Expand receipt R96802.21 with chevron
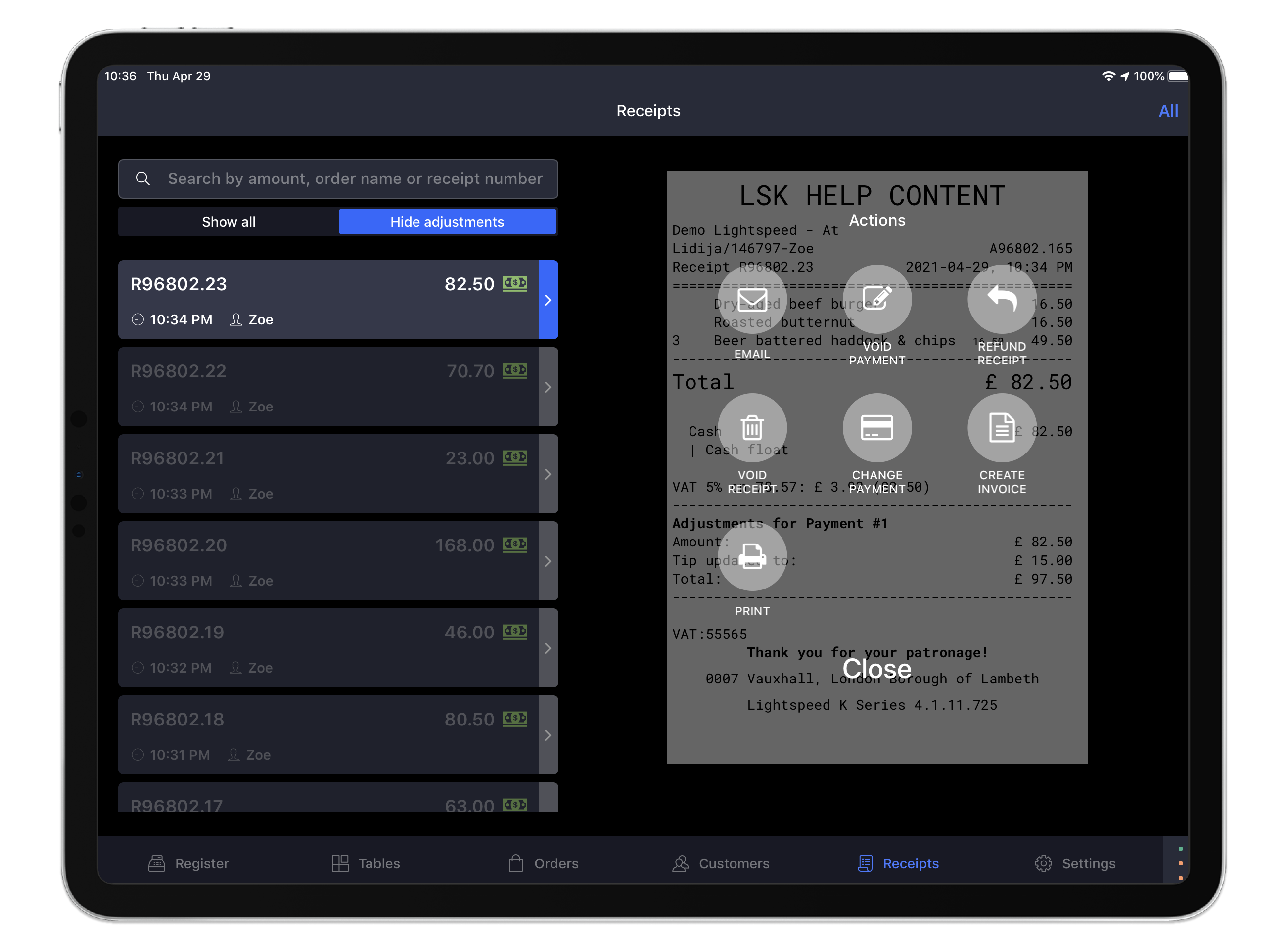 coord(548,474)
